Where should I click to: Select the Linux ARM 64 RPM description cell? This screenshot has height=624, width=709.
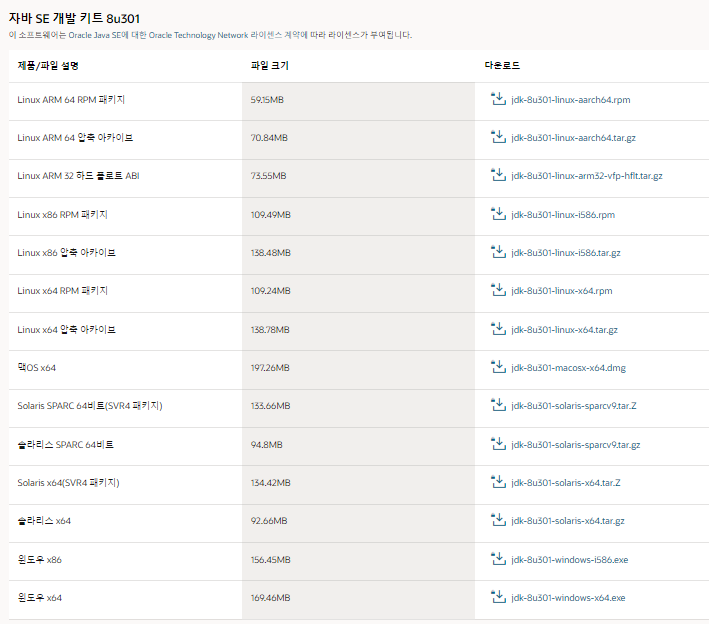pos(125,101)
